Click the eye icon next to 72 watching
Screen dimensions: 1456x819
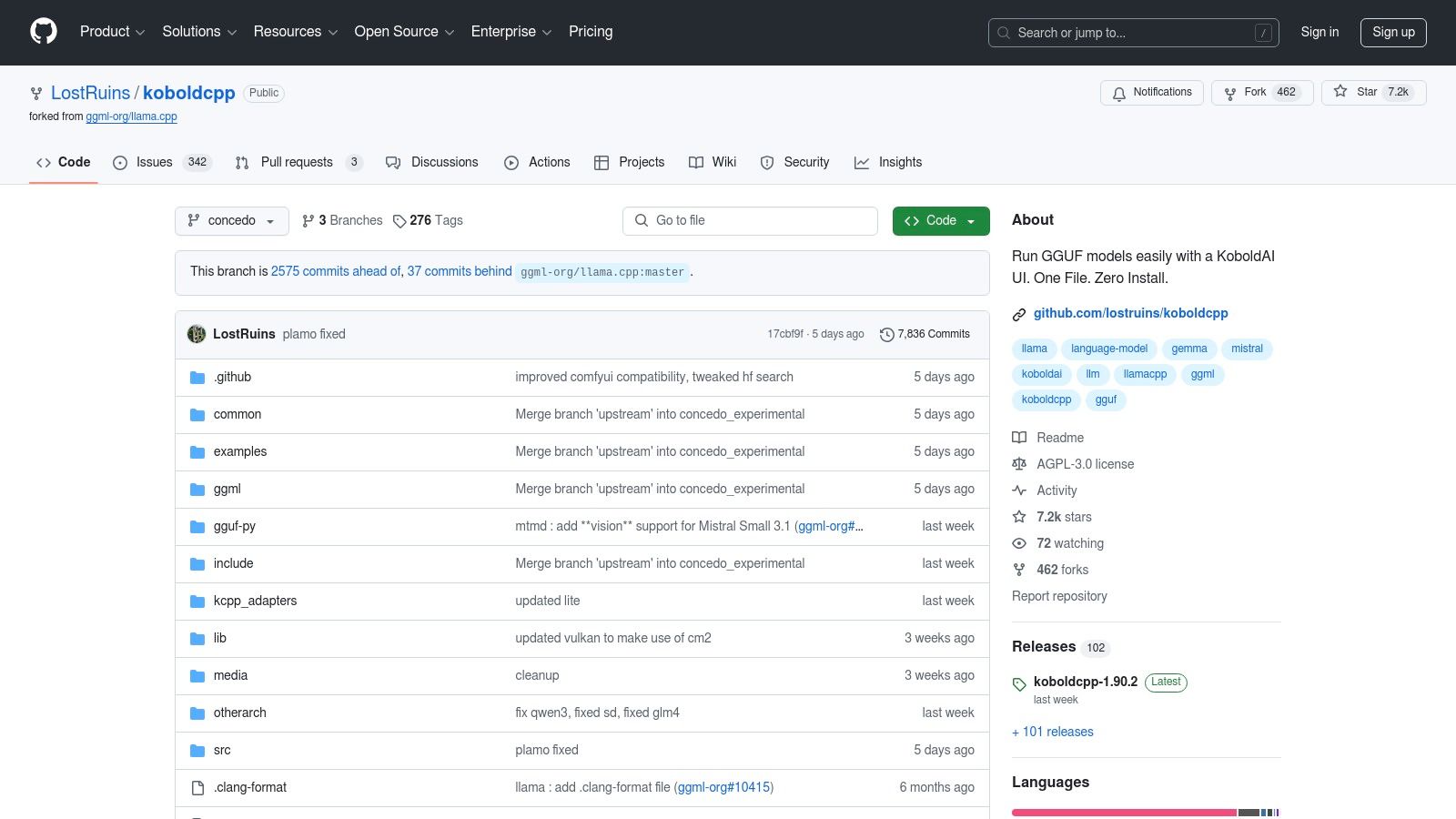(1019, 543)
